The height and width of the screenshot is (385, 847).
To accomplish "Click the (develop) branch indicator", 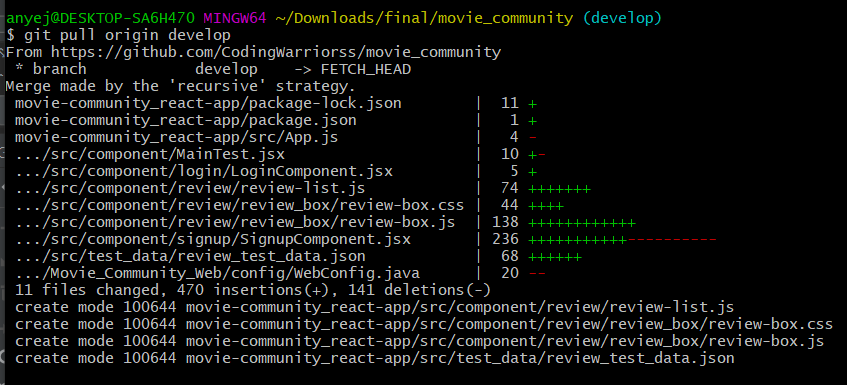I will point(622,18).
